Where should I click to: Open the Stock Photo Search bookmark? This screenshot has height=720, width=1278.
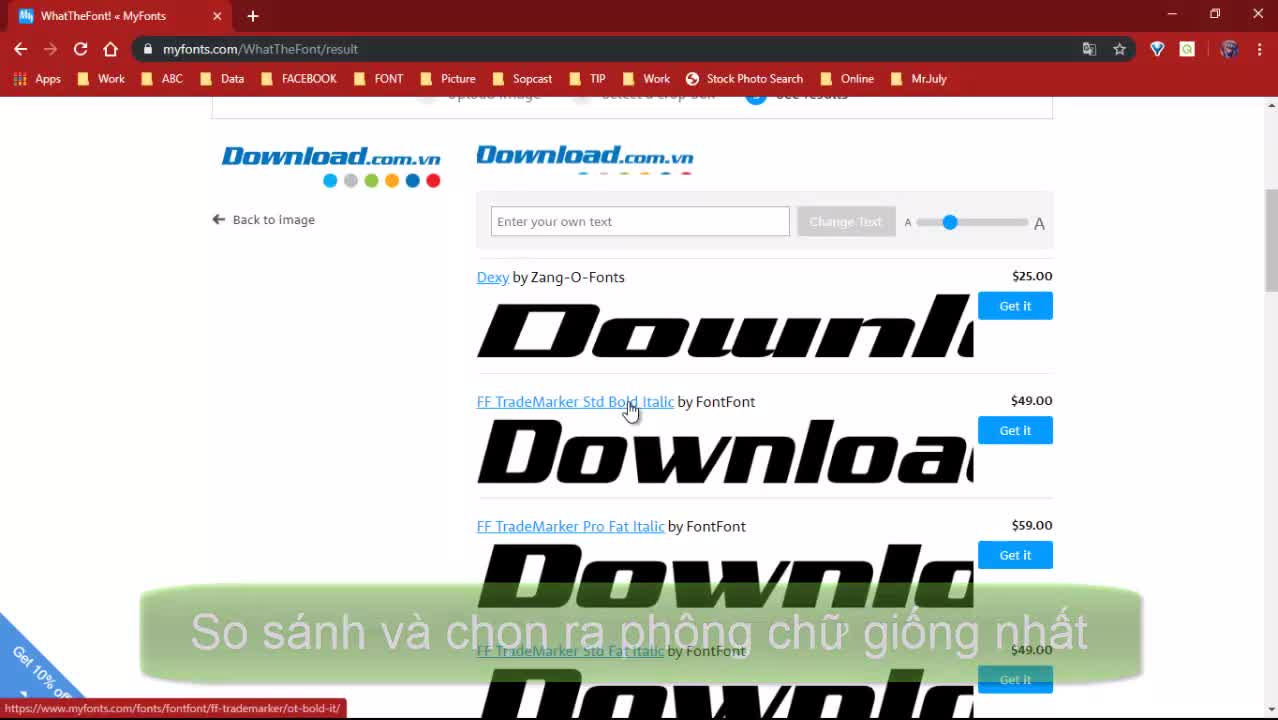pyautogui.click(x=744, y=79)
